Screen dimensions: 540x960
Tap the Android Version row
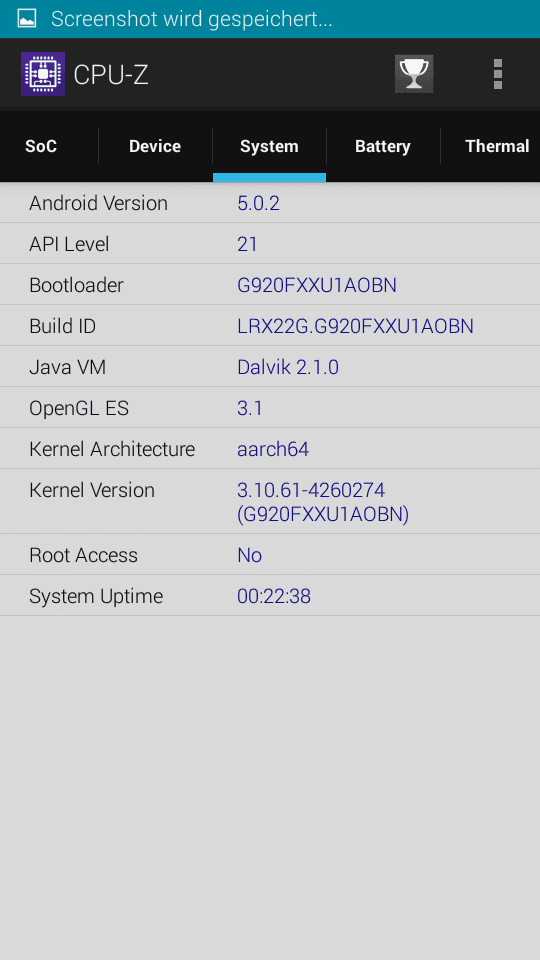coord(270,203)
